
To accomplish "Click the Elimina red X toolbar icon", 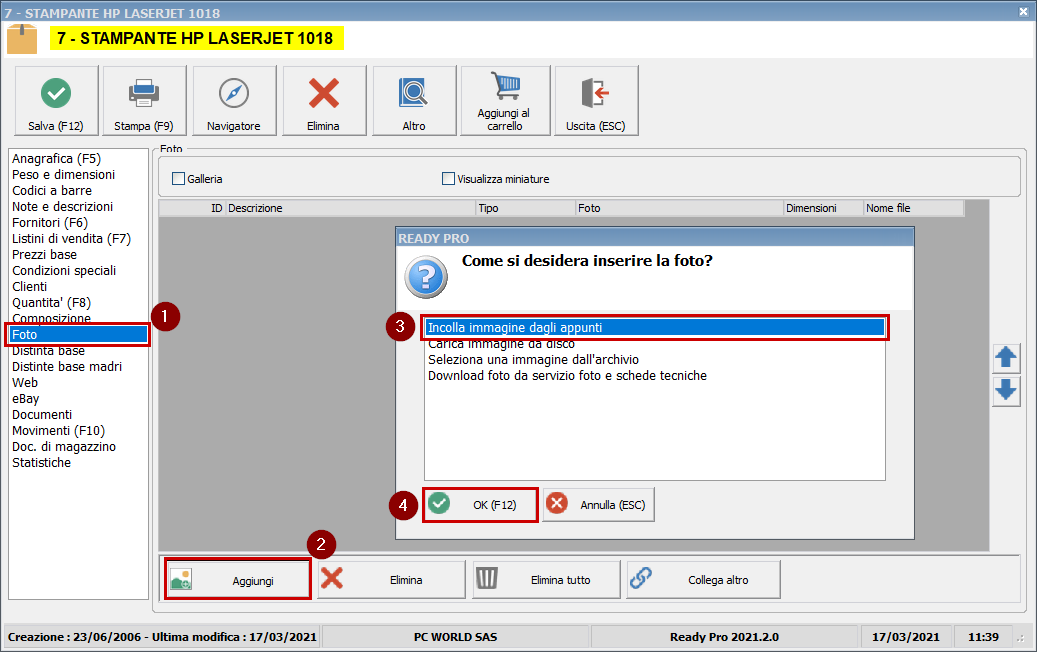I will pyautogui.click(x=323, y=93).
